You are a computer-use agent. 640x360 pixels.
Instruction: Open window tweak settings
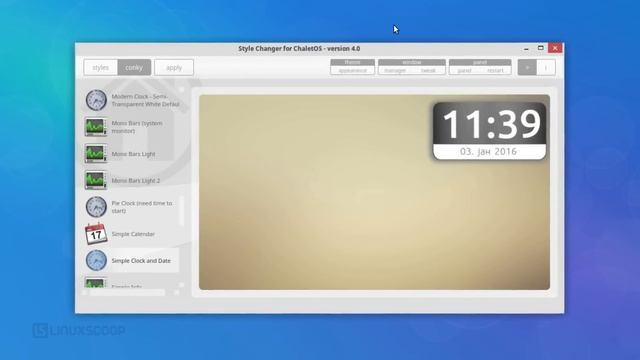point(428,71)
